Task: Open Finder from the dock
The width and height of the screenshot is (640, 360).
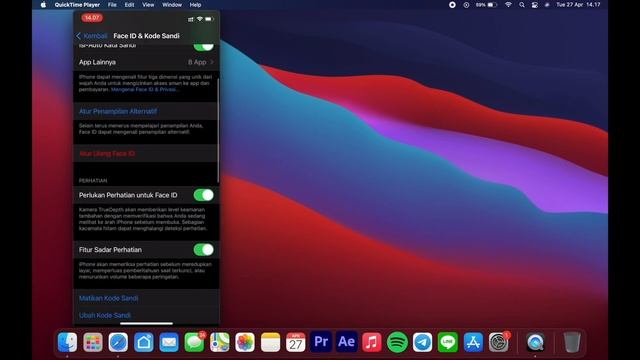Action: pyautogui.click(x=67, y=342)
